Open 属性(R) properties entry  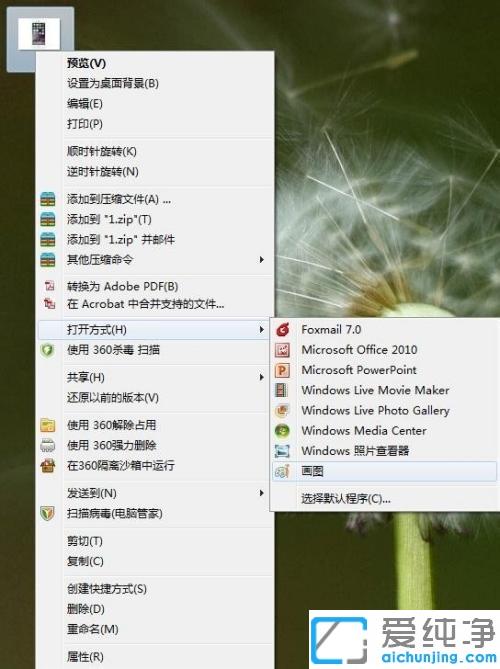(x=85, y=657)
